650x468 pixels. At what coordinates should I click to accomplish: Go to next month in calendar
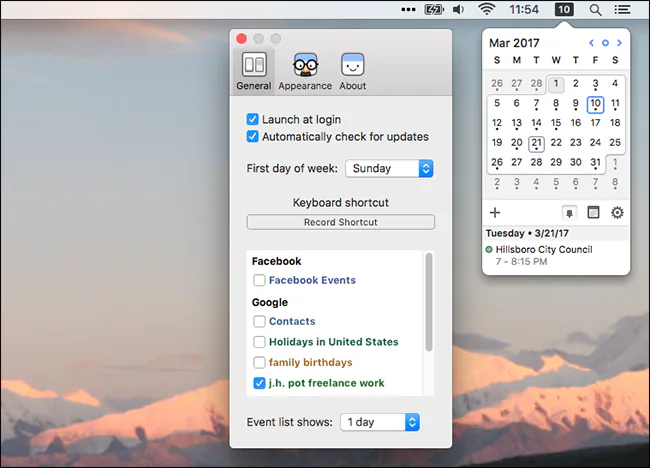coord(619,43)
